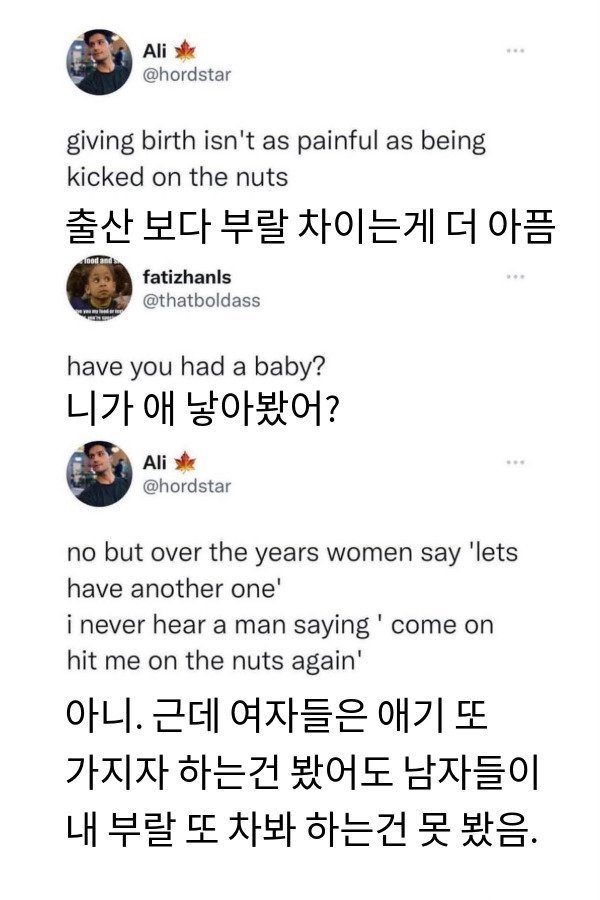This screenshot has height=900, width=600.
Task: Open the @hordstar handle on the bottom reply
Action: (x=187, y=486)
